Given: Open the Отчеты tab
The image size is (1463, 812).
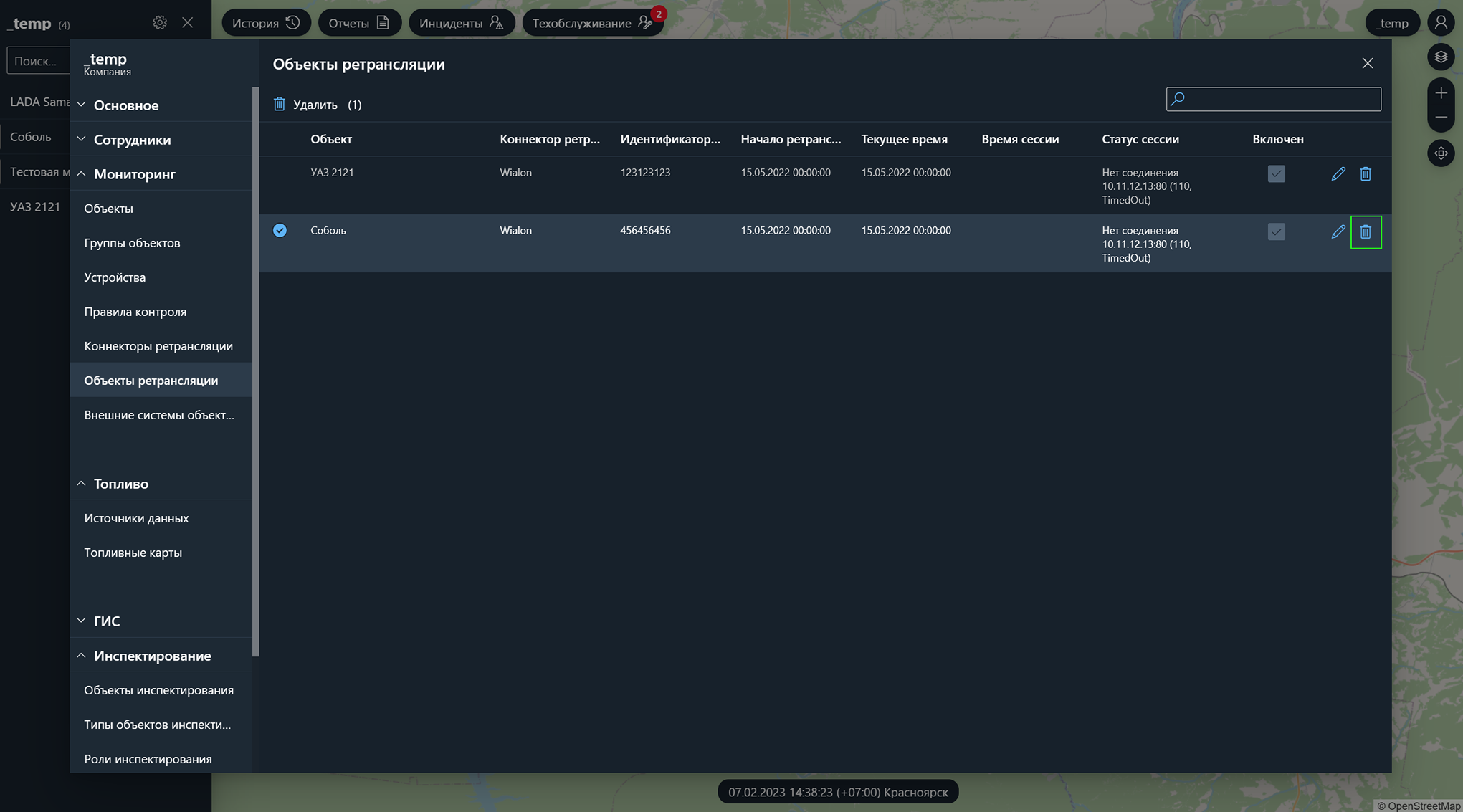Looking at the screenshot, I should [359, 23].
